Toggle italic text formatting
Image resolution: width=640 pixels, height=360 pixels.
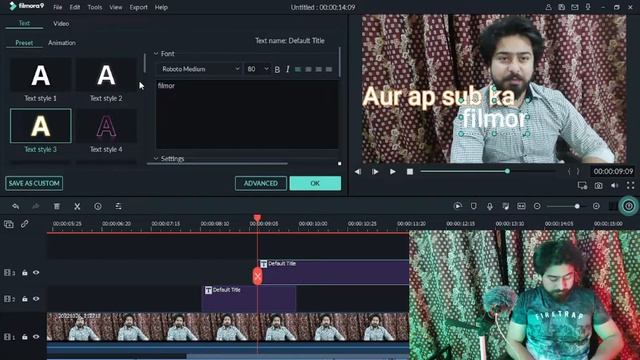click(288, 69)
